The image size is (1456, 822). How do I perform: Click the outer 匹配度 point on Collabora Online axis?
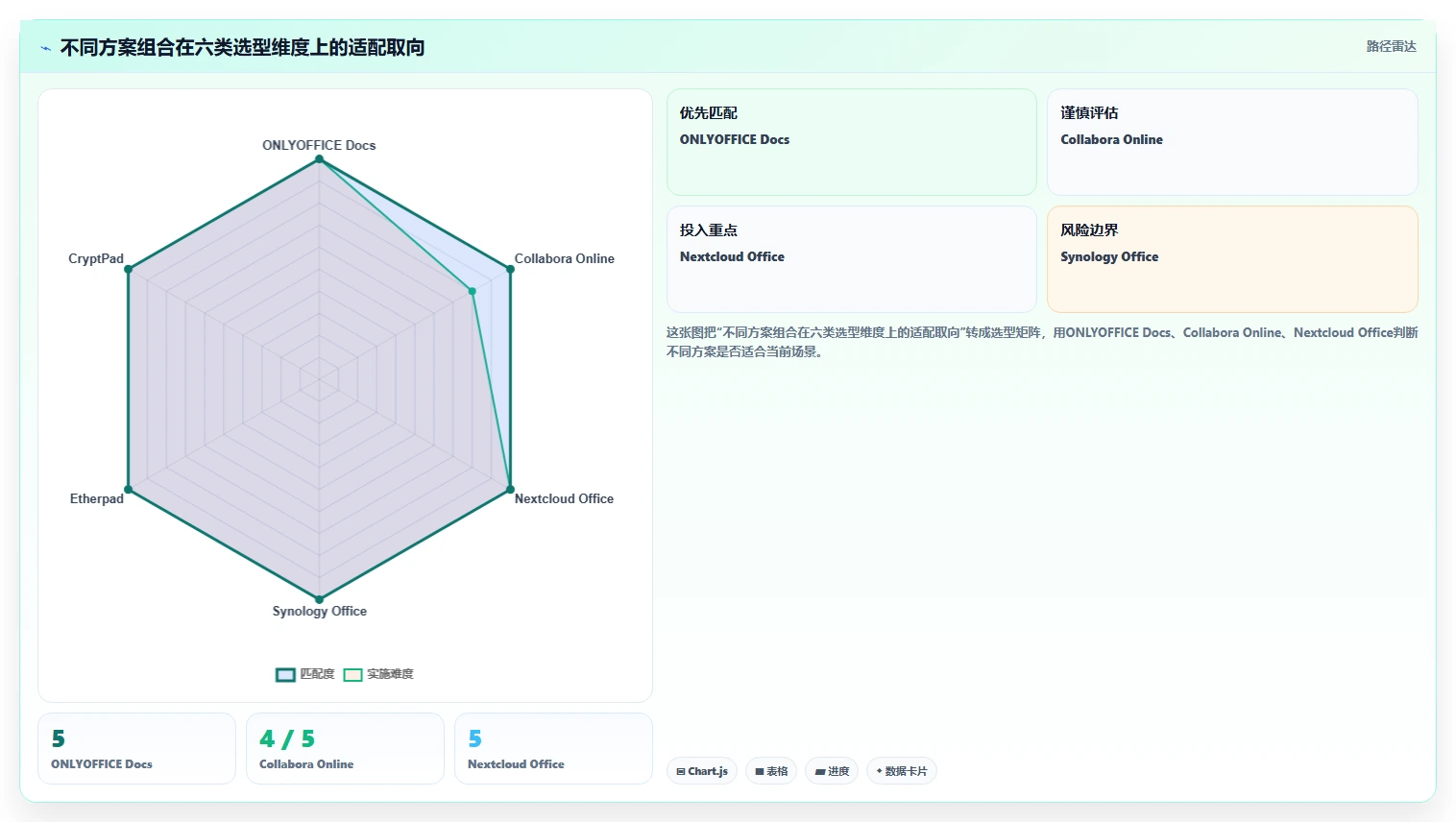510,269
